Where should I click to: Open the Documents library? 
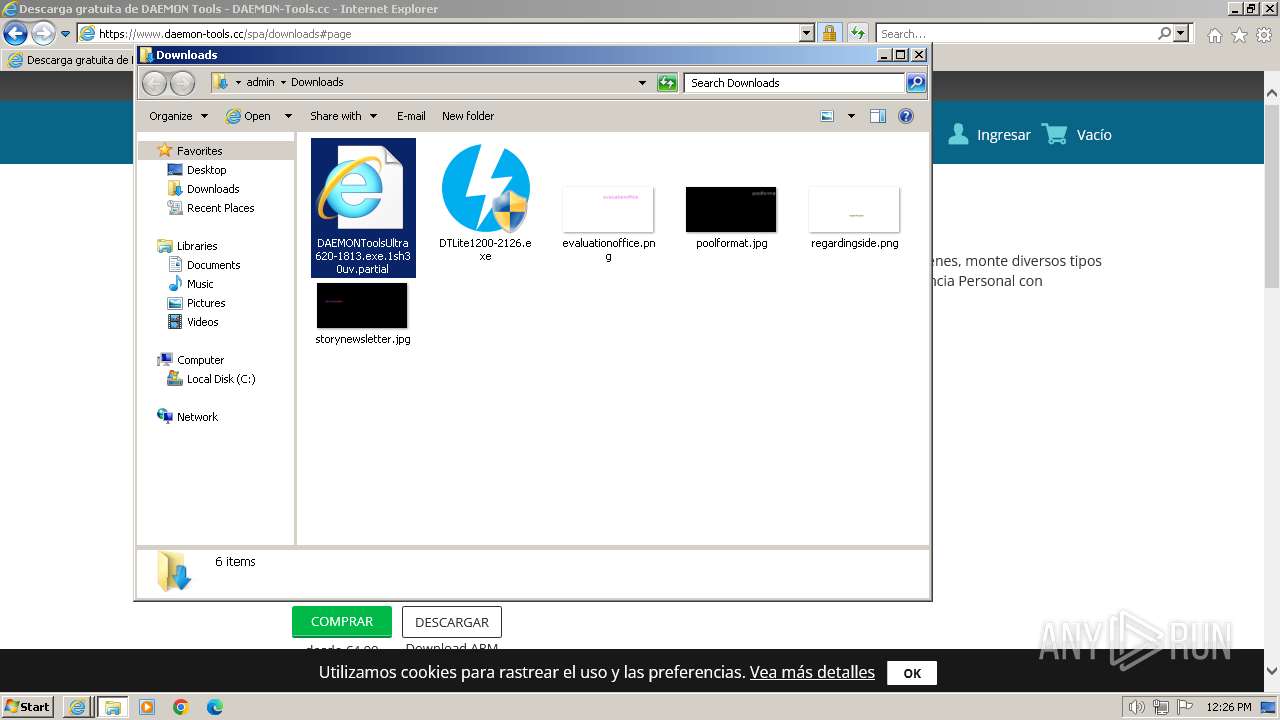213,265
